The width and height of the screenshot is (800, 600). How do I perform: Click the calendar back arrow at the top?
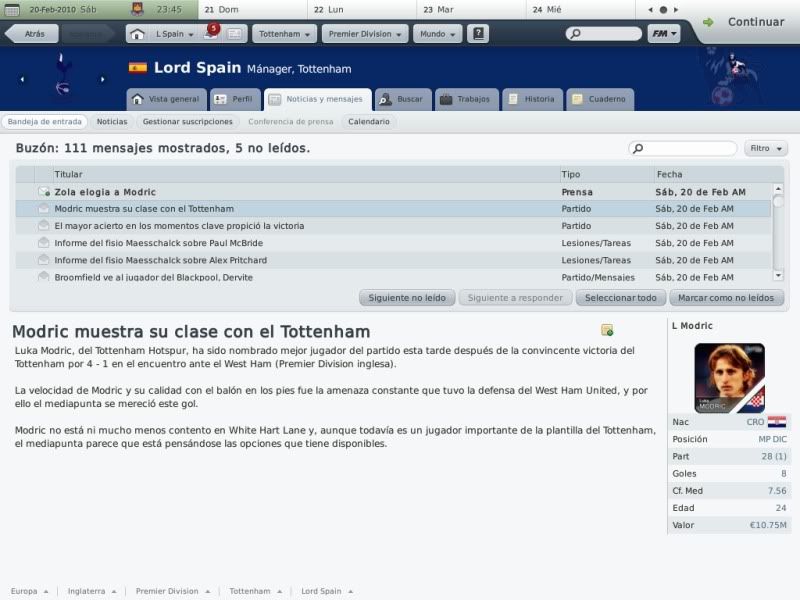pyautogui.click(x=651, y=10)
